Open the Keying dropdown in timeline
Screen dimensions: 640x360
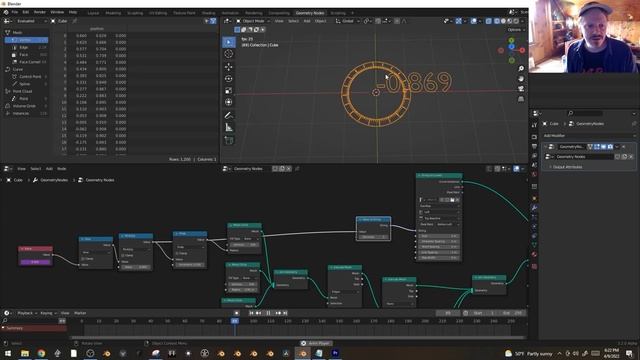point(48,313)
